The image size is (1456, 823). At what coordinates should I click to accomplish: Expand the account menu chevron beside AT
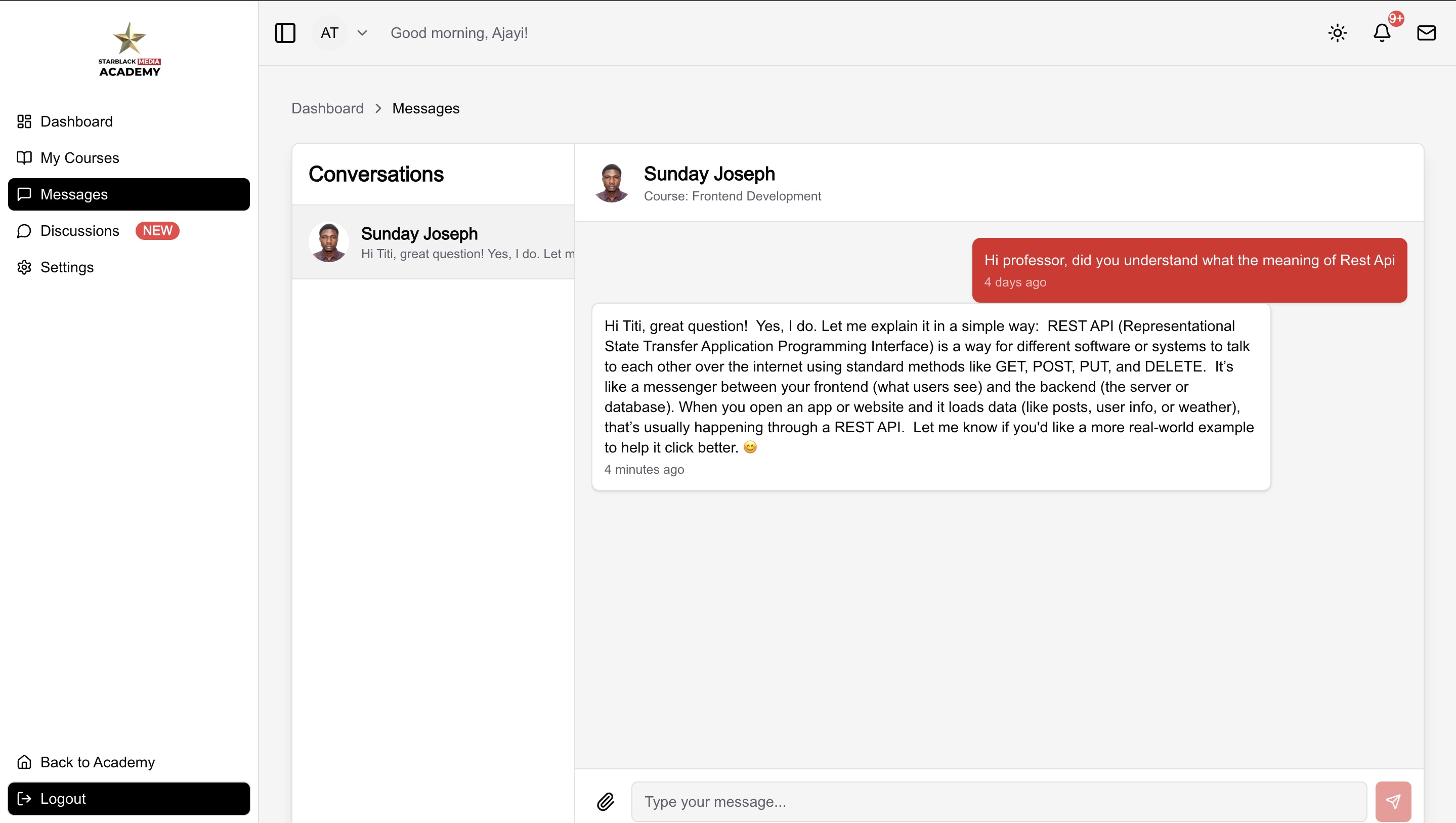coord(362,33)
